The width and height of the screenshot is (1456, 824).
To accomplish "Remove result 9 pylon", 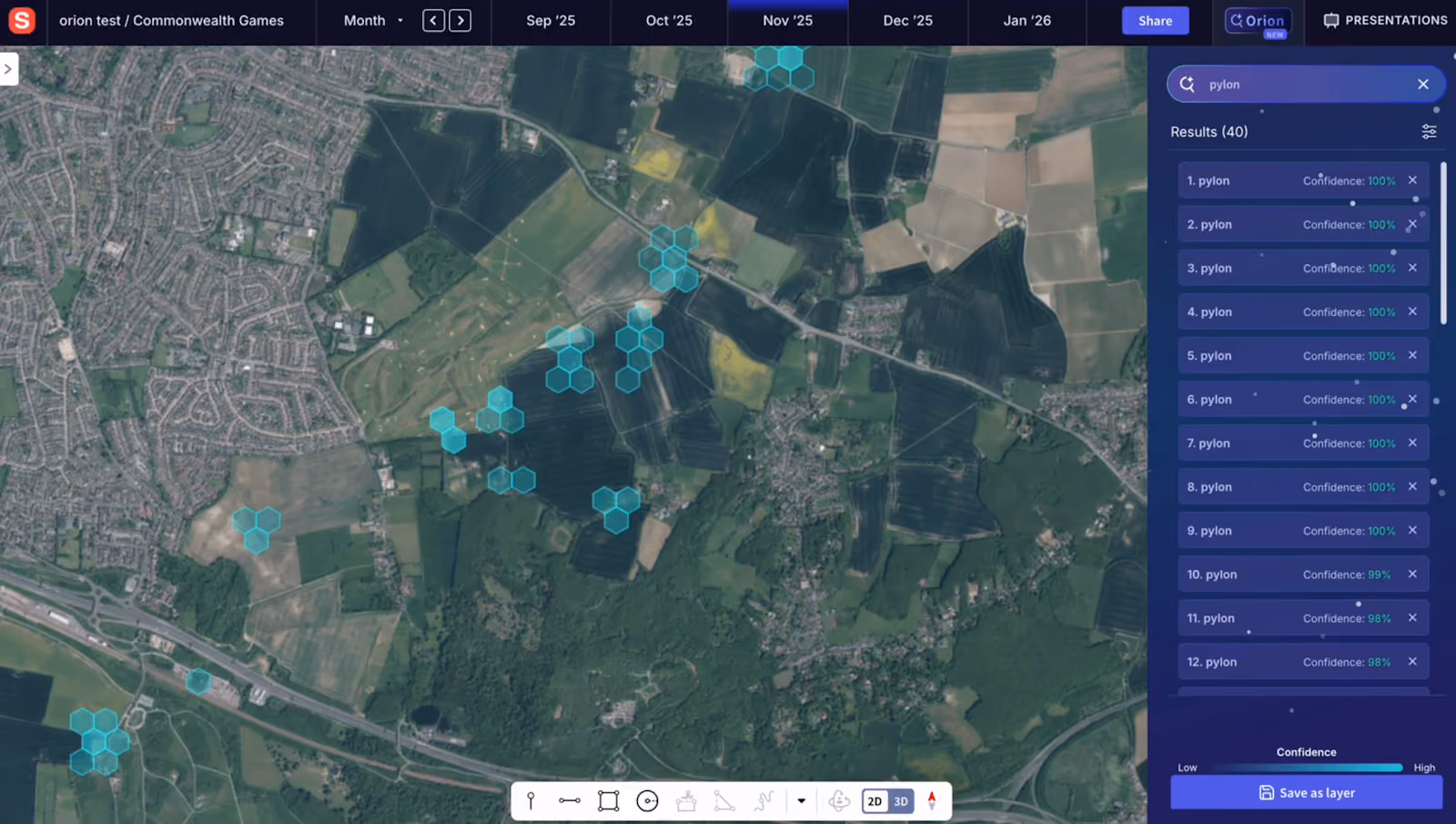I will tap(1412, 530).
